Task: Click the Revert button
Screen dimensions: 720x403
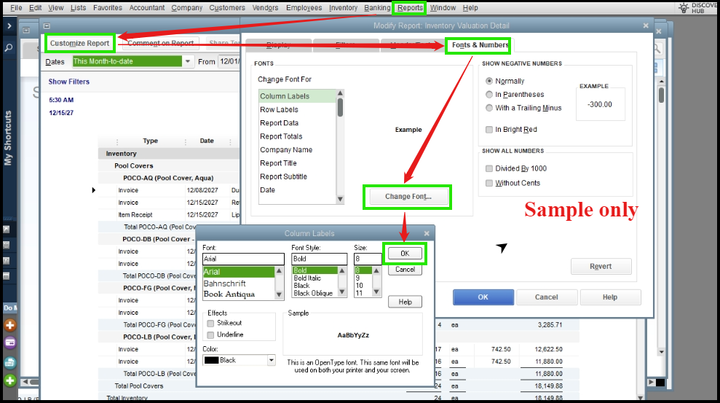Action: [x=601, y=266]
